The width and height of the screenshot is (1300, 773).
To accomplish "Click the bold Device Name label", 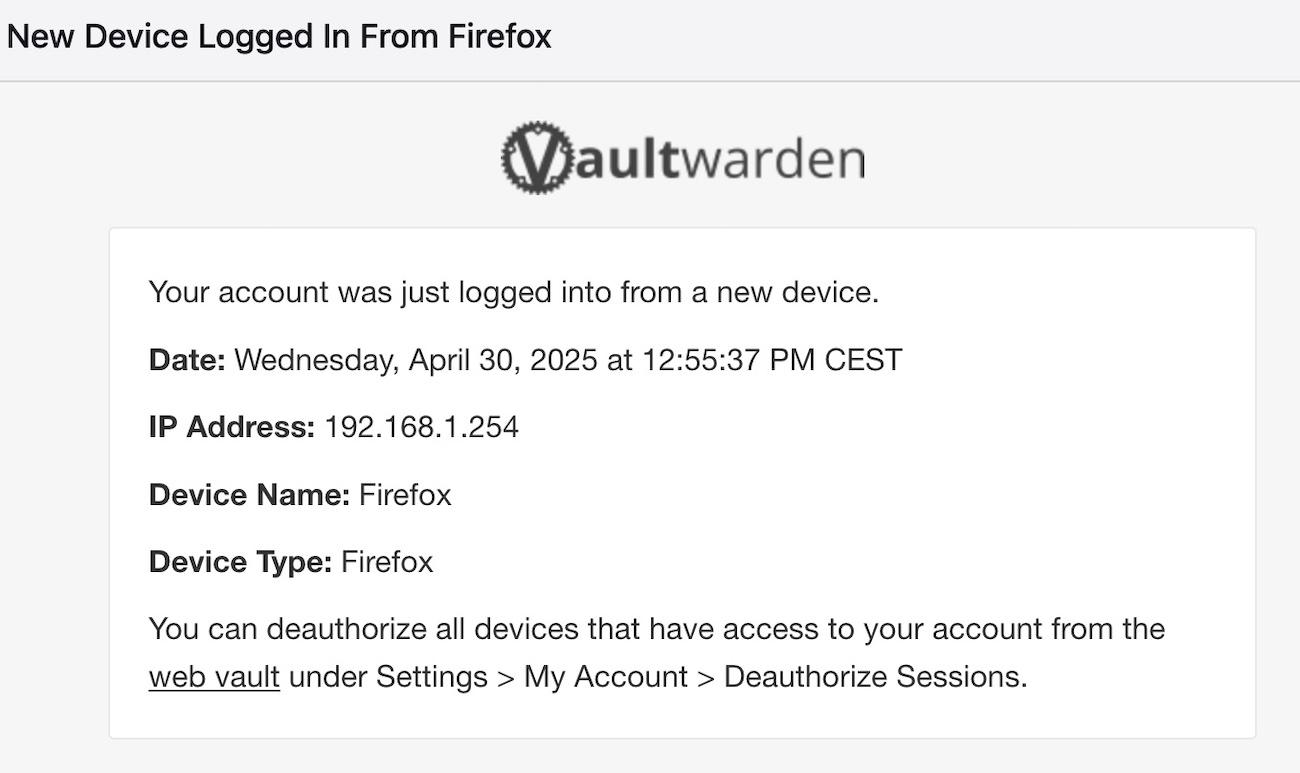I will click(249, 495).
